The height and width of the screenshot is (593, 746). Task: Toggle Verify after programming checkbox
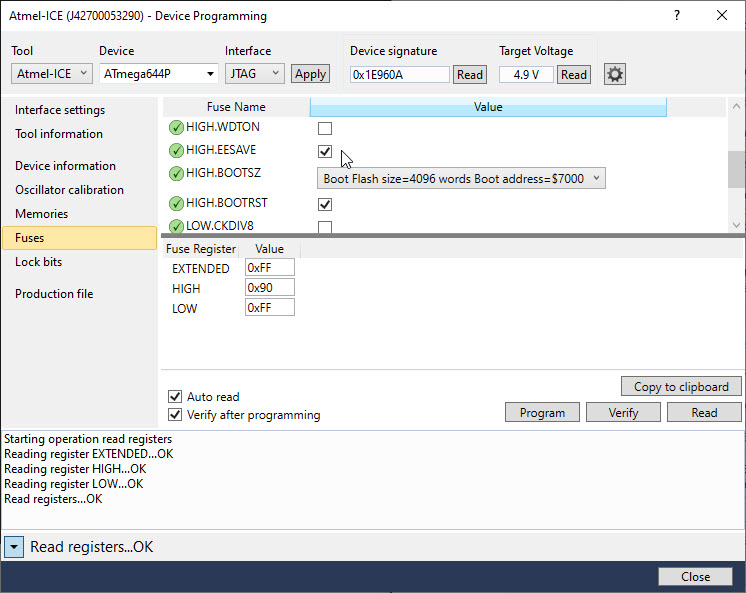(175, 415)
